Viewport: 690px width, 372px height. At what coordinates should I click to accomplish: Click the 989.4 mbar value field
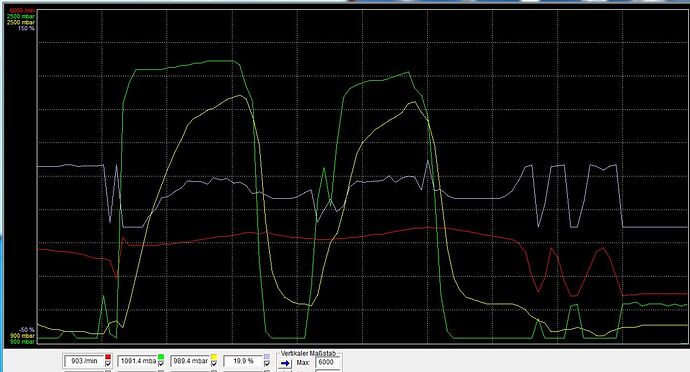point(190,361)
